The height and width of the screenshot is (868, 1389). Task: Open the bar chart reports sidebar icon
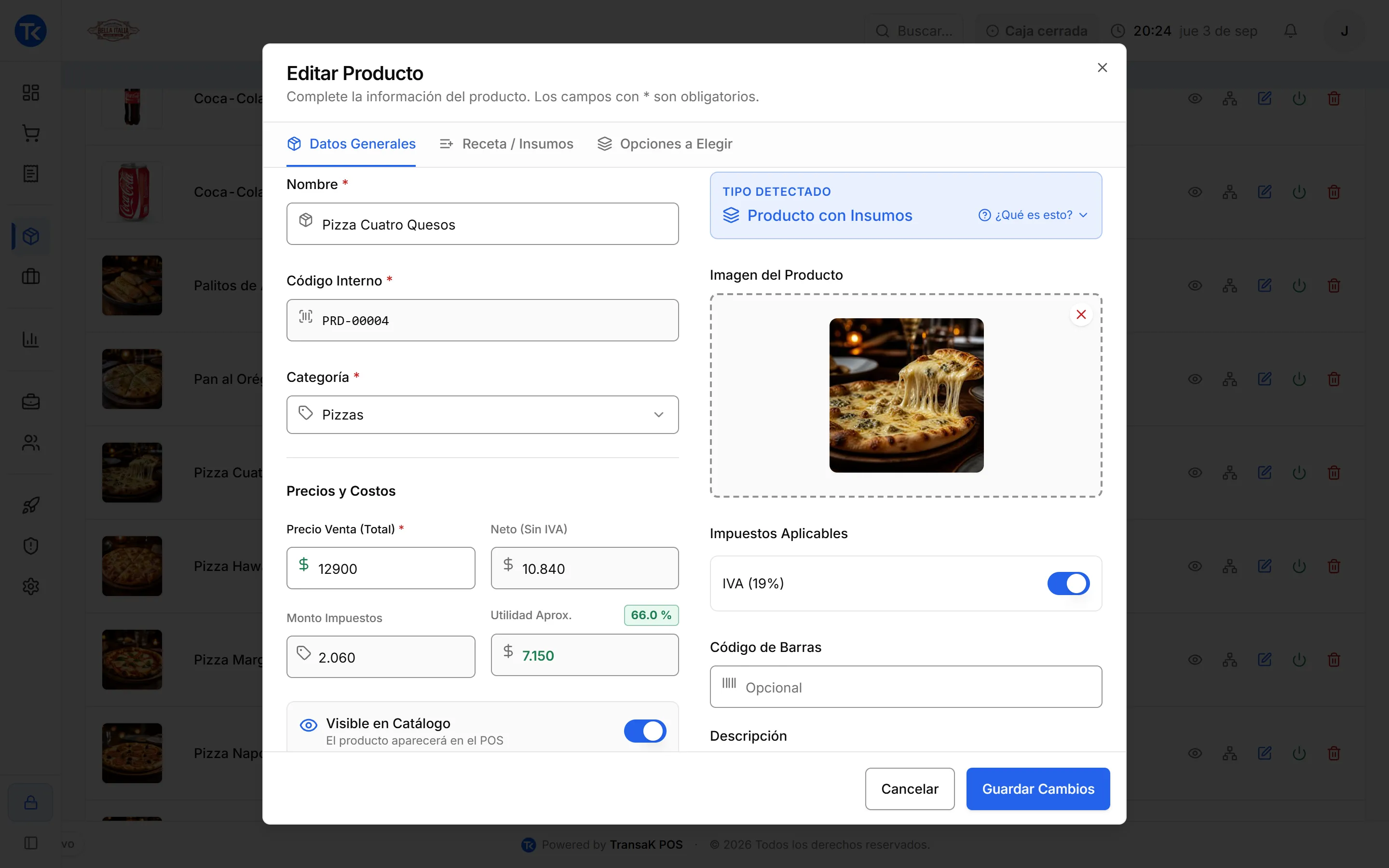point(30,339)
